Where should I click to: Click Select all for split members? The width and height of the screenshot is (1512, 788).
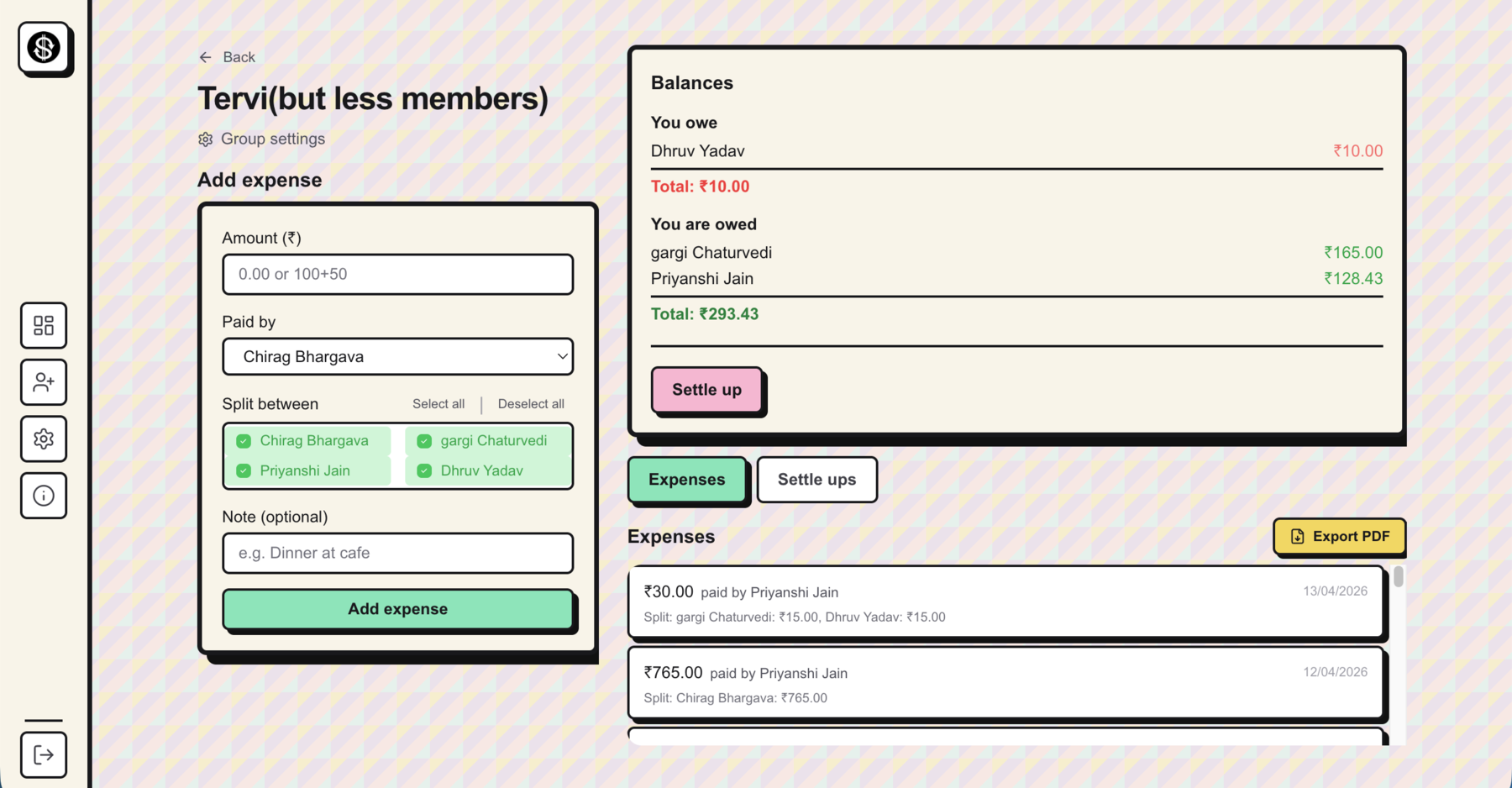click(x=438, y=404)
